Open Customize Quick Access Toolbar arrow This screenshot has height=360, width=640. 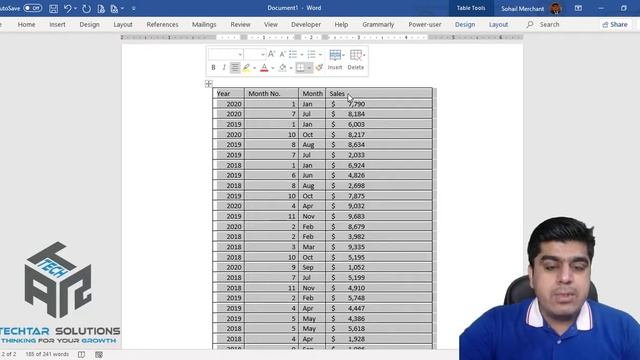(x=133, y=8)
